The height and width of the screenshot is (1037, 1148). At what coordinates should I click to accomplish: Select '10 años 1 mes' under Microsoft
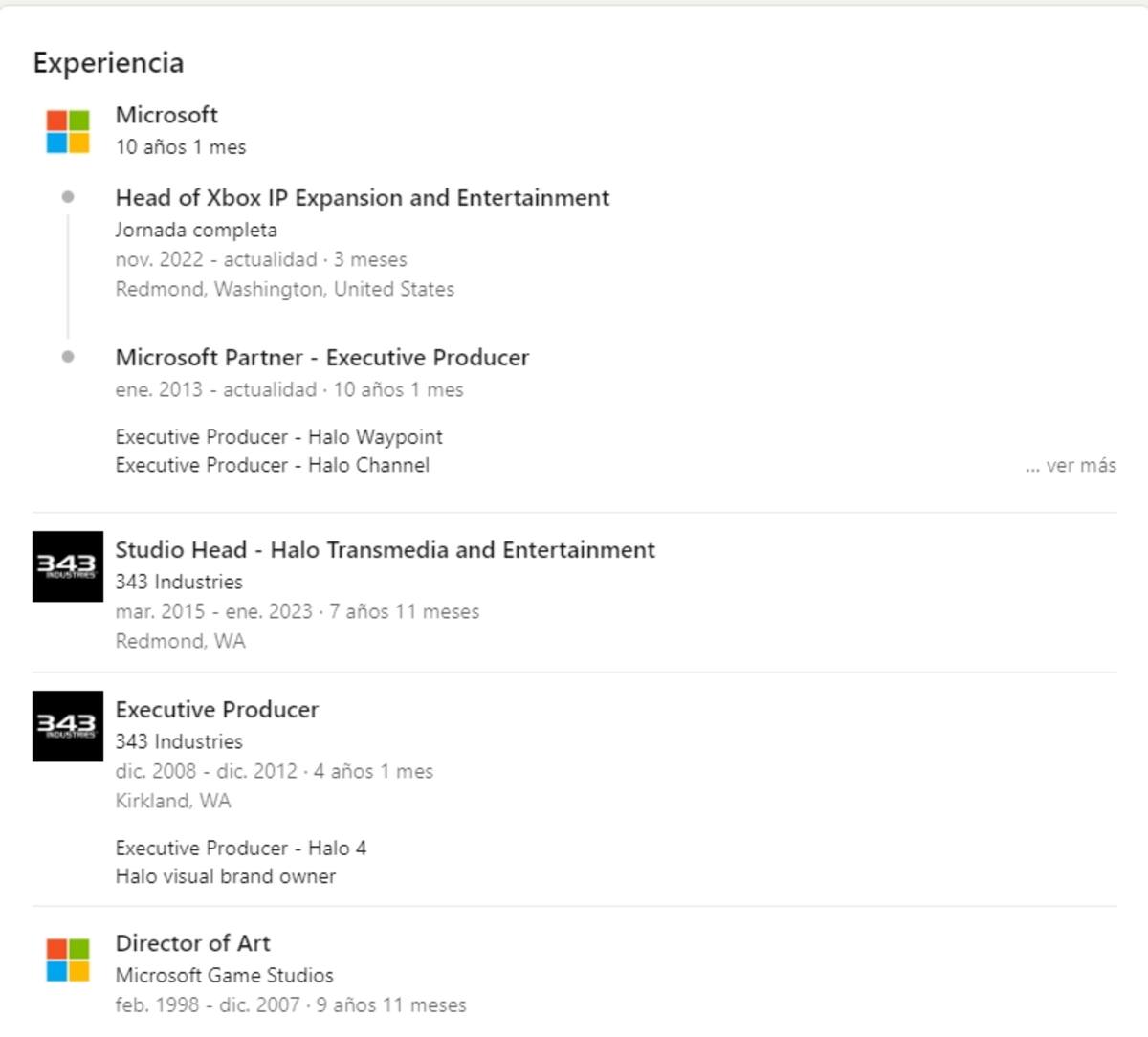click(x=181, y=147)
